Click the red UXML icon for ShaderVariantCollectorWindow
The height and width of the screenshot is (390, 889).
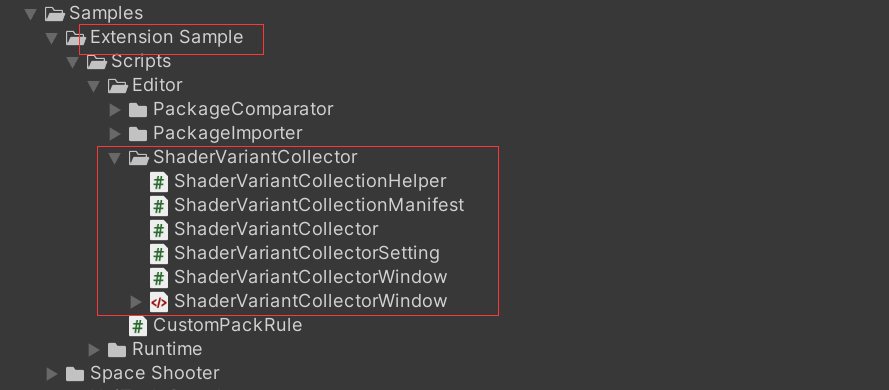point(159,302)
